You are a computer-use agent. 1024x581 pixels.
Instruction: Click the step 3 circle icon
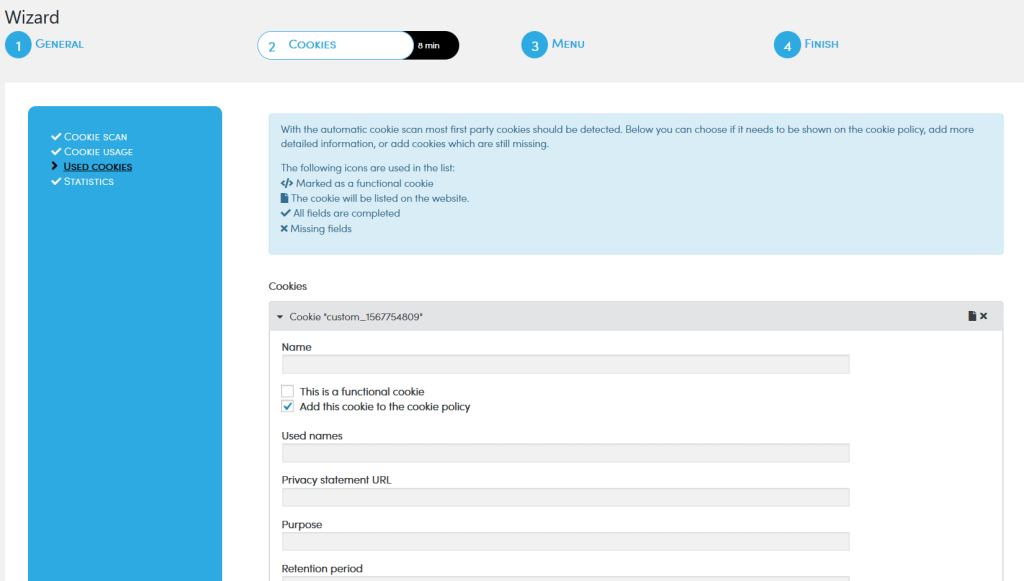(534, 45)
